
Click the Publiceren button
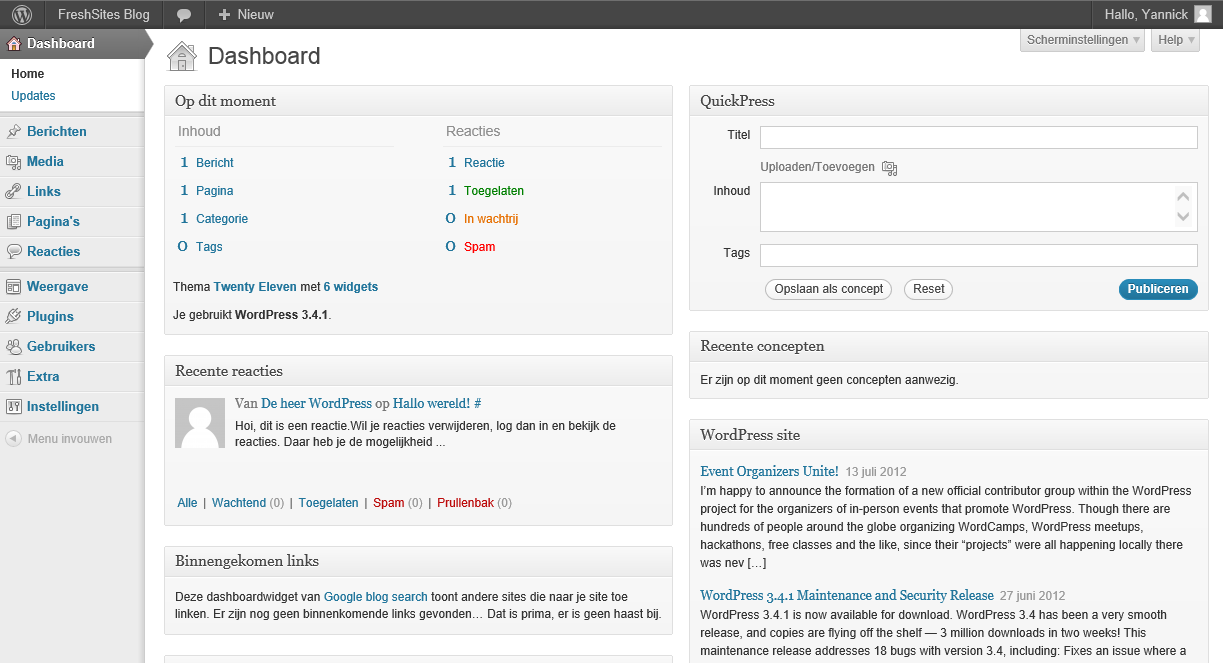1158,289
